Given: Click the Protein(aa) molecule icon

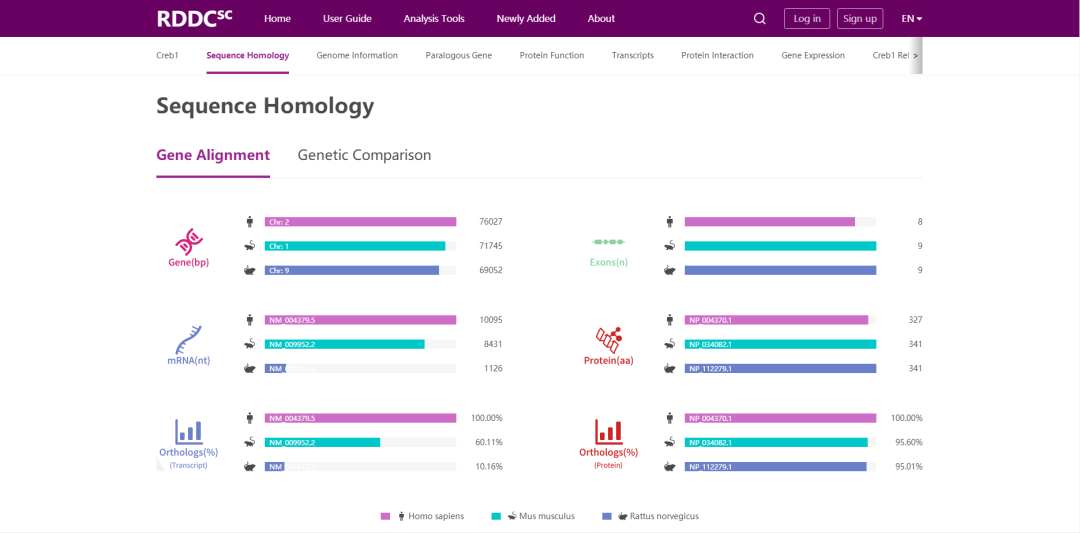Looking at the screenshot, I should pos(608,339).
